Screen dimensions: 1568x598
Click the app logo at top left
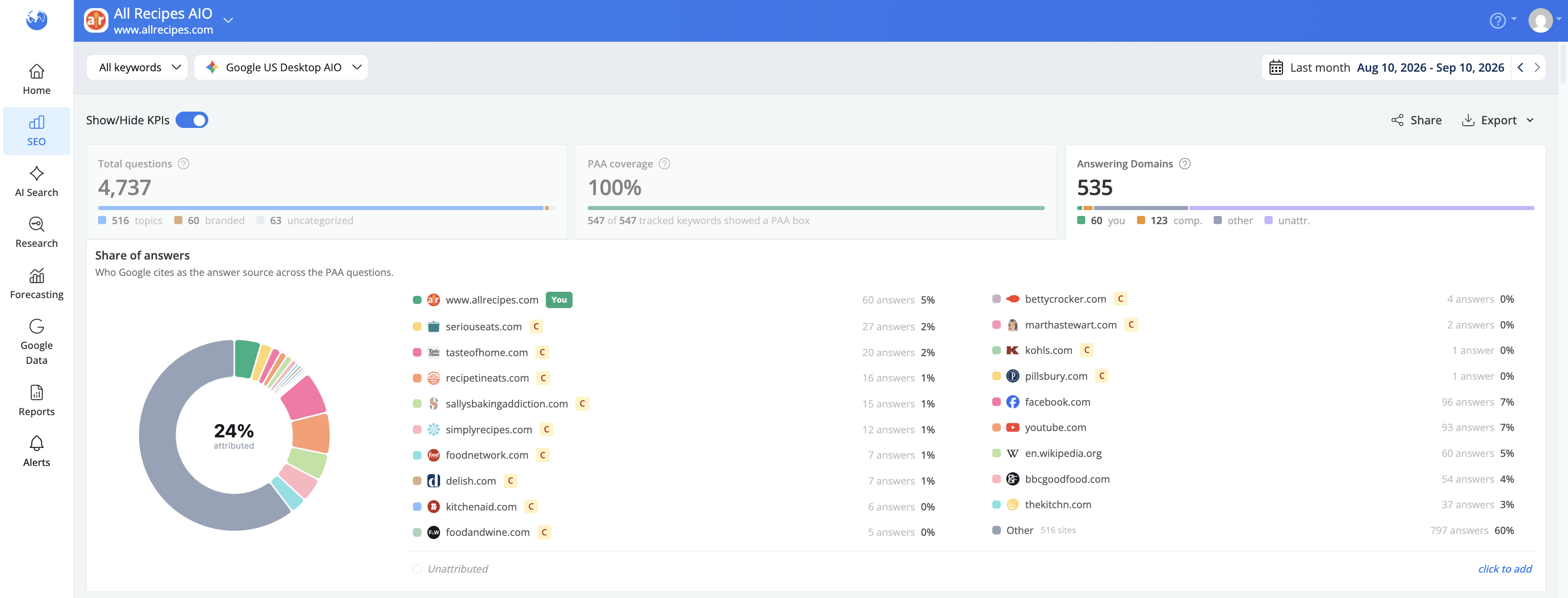pos(36,20)
